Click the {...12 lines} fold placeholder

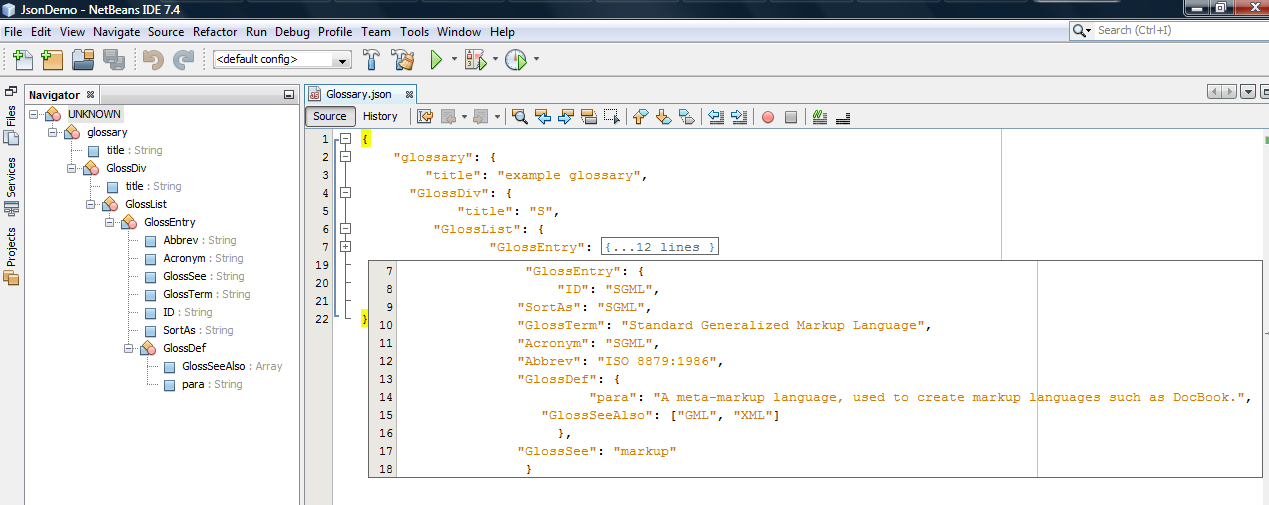pyautogui.click(x=660, y=247)
